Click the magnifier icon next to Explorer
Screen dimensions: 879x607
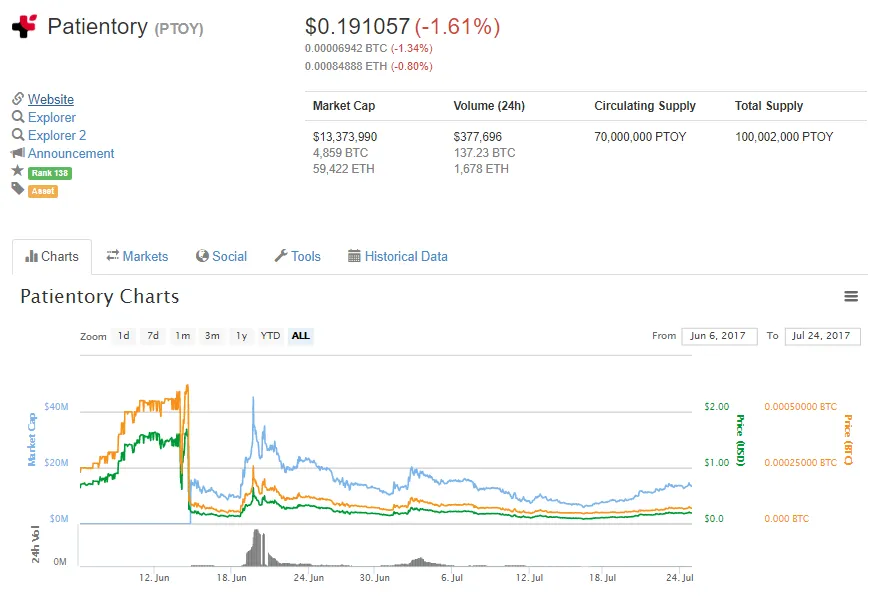tap(18, 117)
